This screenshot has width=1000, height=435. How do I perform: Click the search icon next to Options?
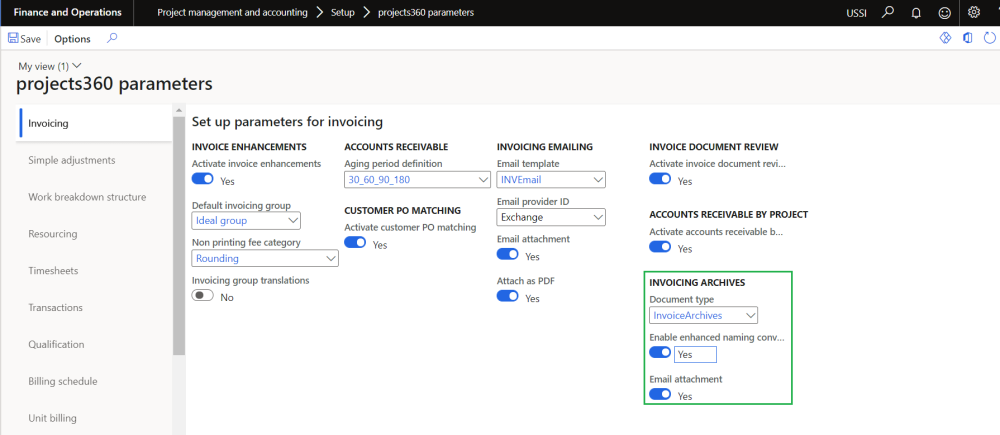click(112, 38)
